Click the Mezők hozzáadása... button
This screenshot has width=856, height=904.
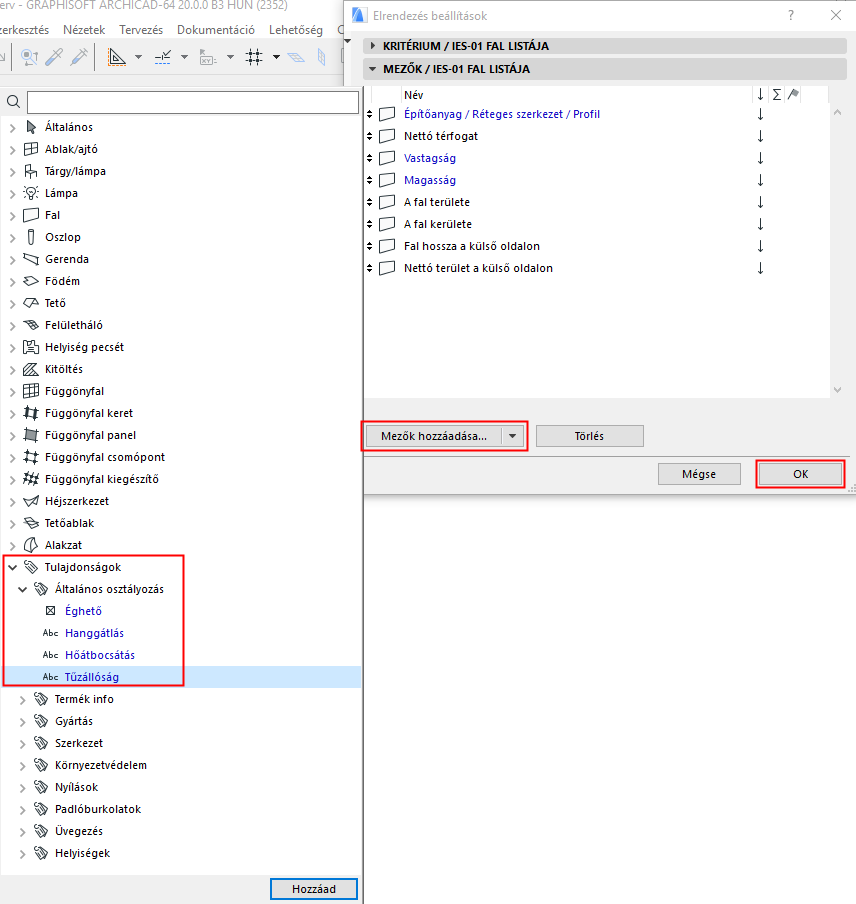tap(434, 436)
